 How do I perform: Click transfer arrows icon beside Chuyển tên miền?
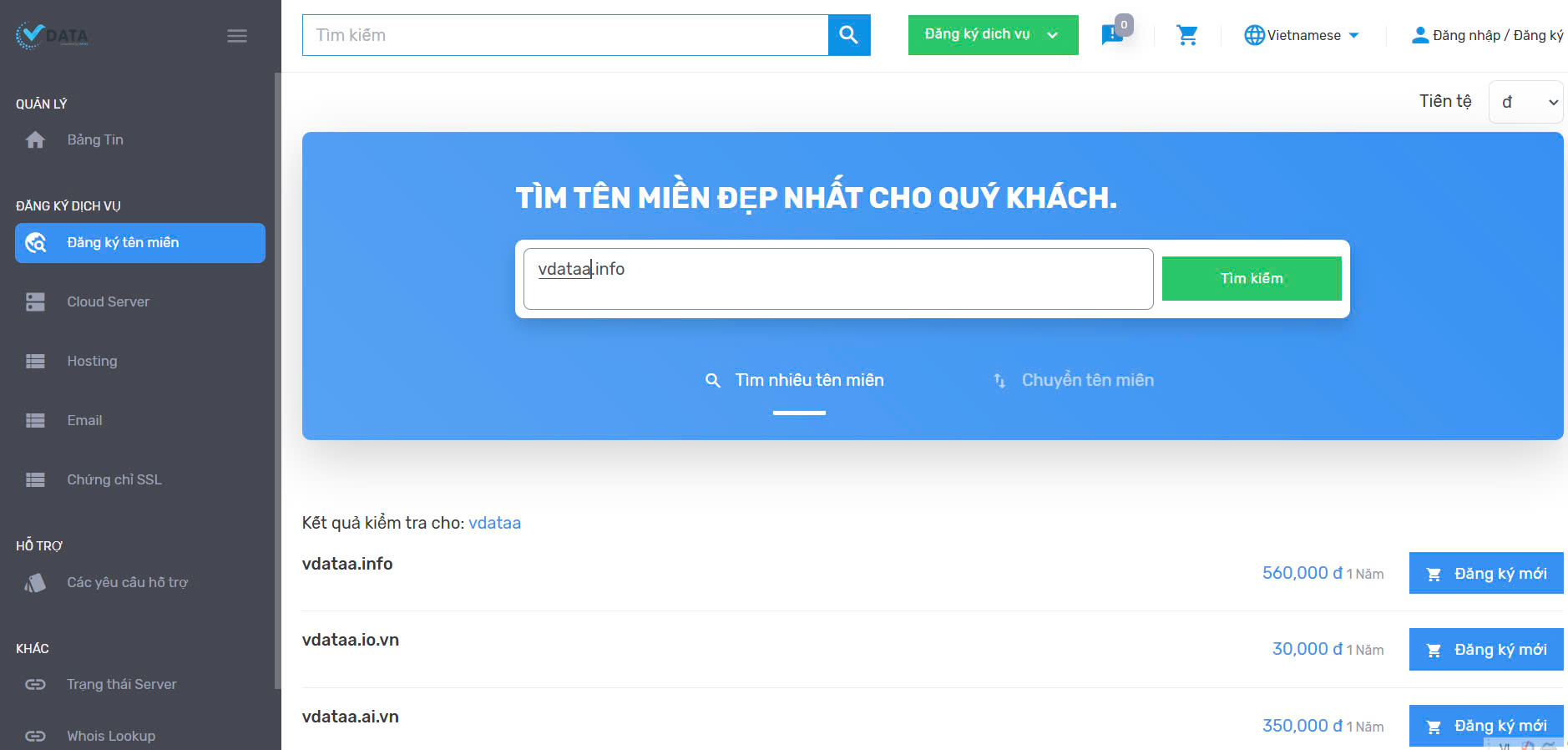click(999, 381)
